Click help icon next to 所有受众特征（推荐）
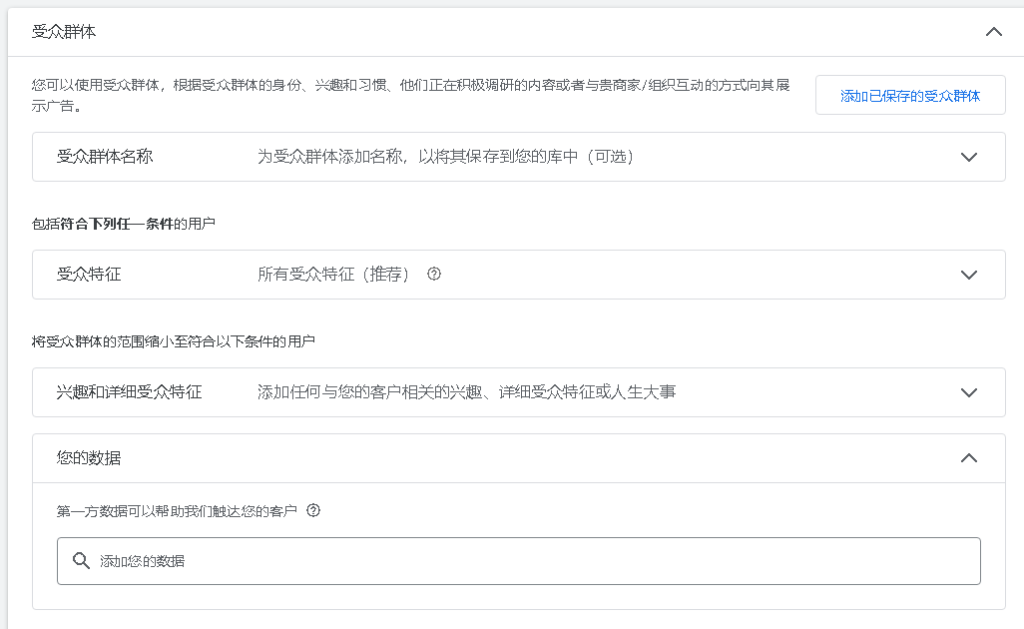 (434, 274)
